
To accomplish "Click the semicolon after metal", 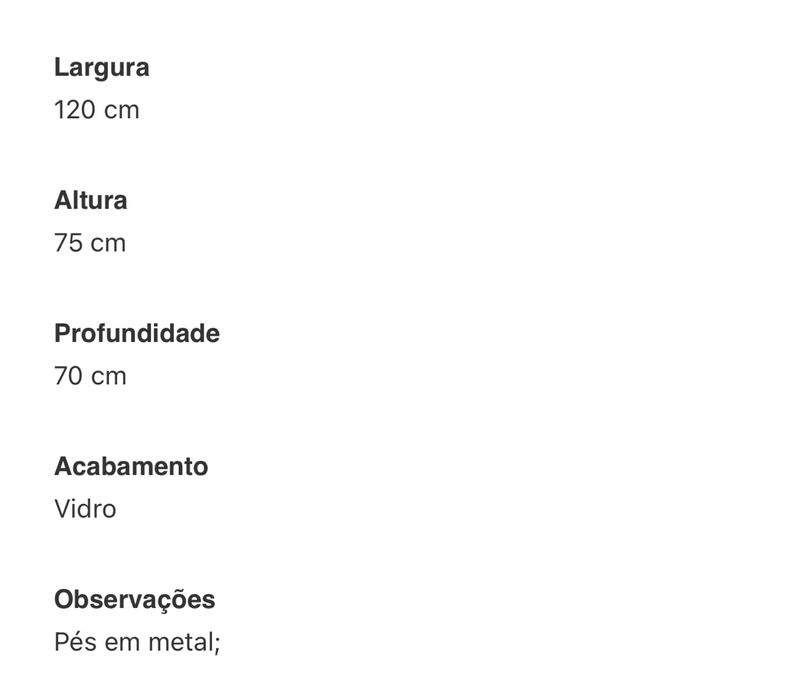I will click(x=215, y=644).
